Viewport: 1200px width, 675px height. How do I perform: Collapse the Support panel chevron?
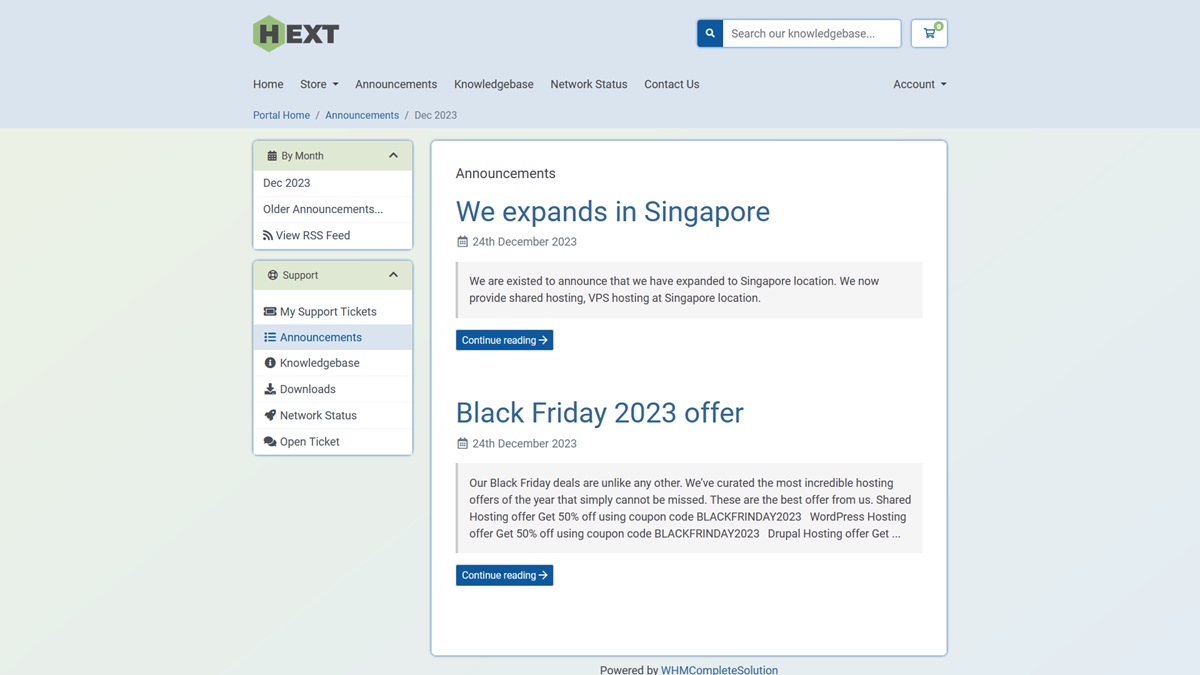click(x=393, y=275)
